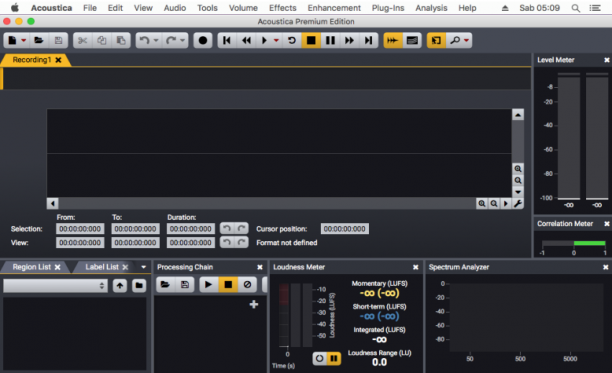Redo the view change
Viewport: 612px width, 373px height.
242,242
